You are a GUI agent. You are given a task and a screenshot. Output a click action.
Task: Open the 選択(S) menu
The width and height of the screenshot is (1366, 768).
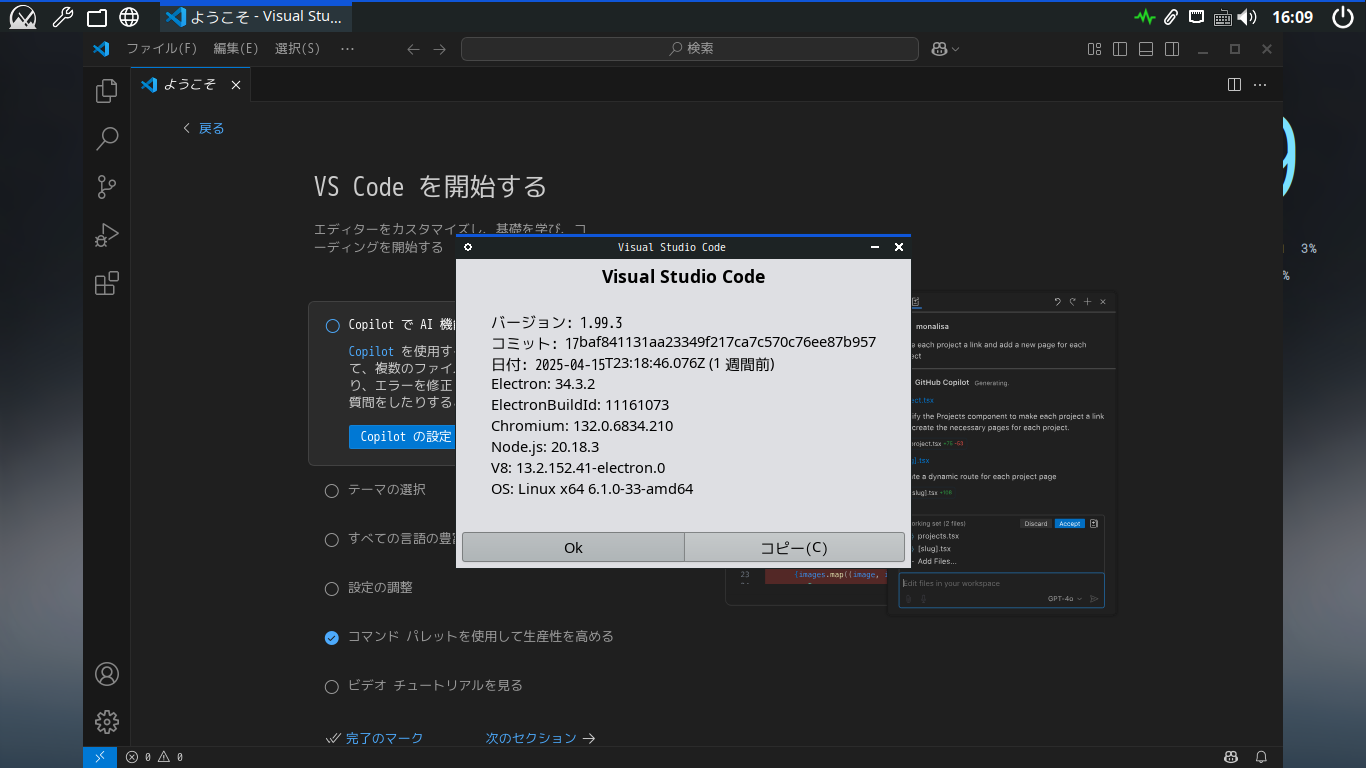pyautogui.click(x=297, y=49)
